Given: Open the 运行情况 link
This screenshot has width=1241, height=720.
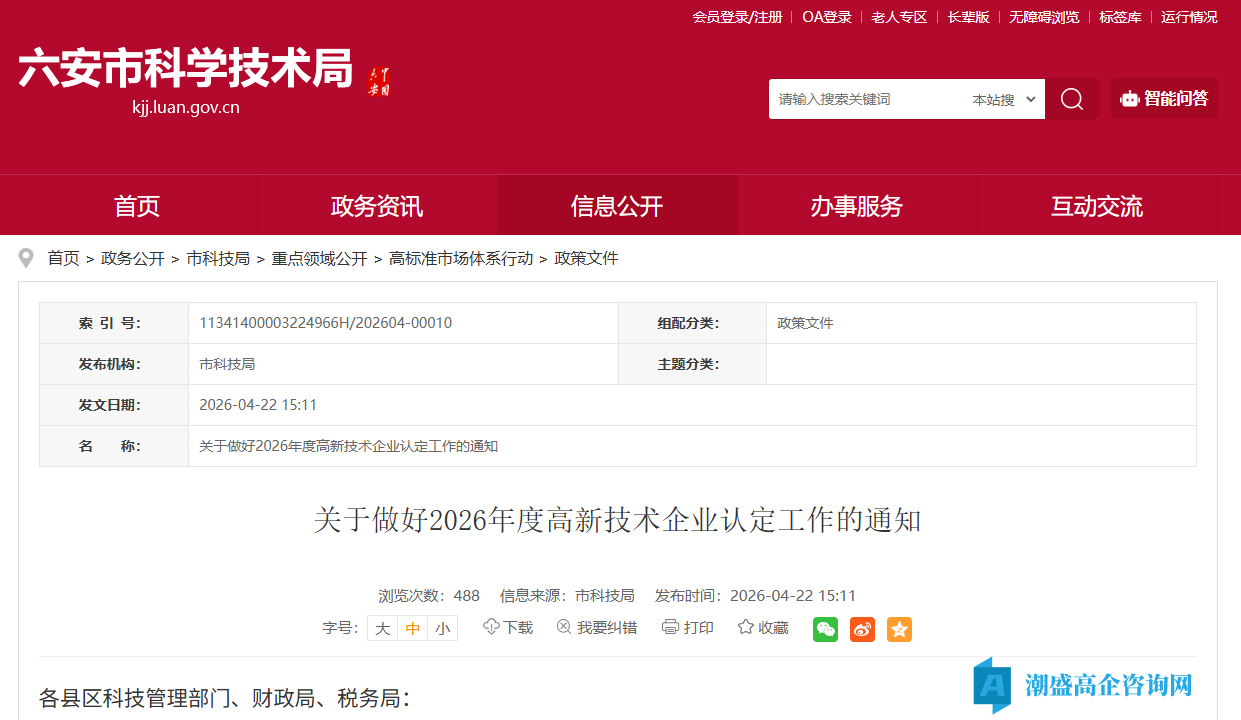Looking at the screenshot, I should click(1189, 17).
